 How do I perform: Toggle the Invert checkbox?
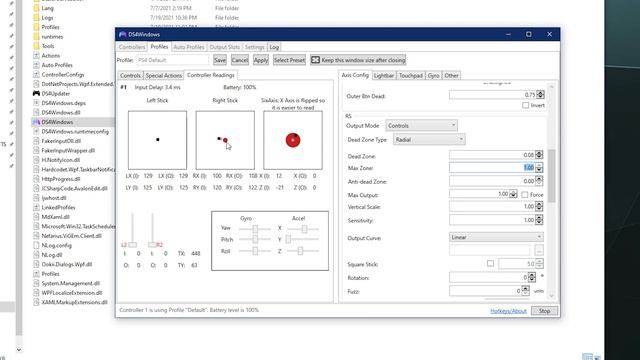(x=525, y=105)
